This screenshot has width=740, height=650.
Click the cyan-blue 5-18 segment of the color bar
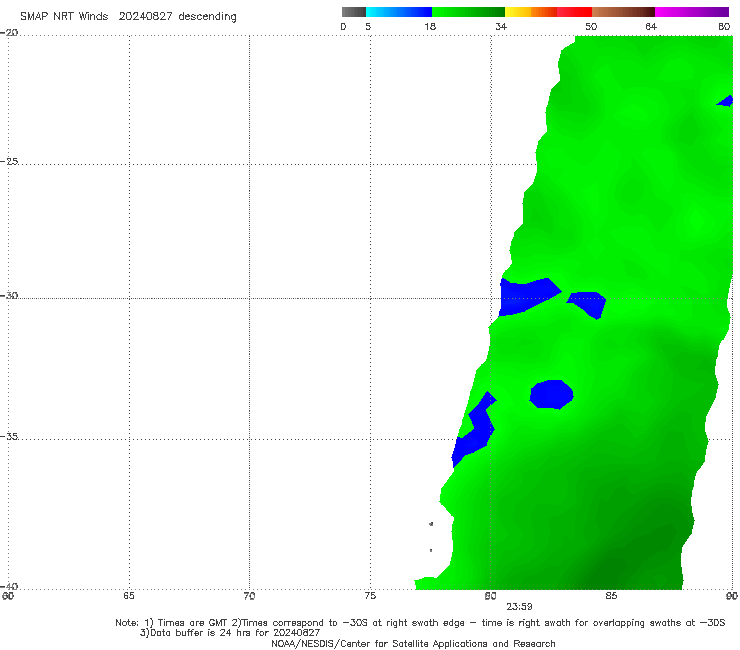pos(399,12)
